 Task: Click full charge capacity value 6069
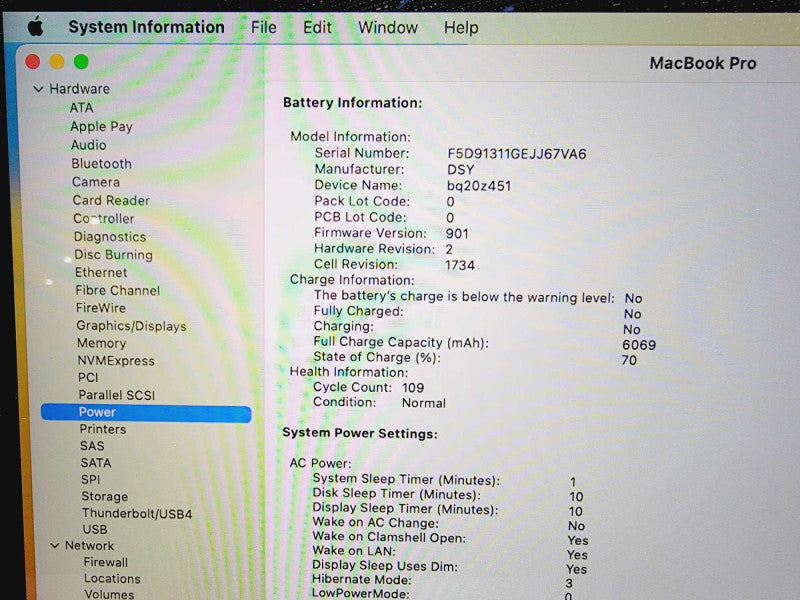pyautogui.click(x=639, y=345)
